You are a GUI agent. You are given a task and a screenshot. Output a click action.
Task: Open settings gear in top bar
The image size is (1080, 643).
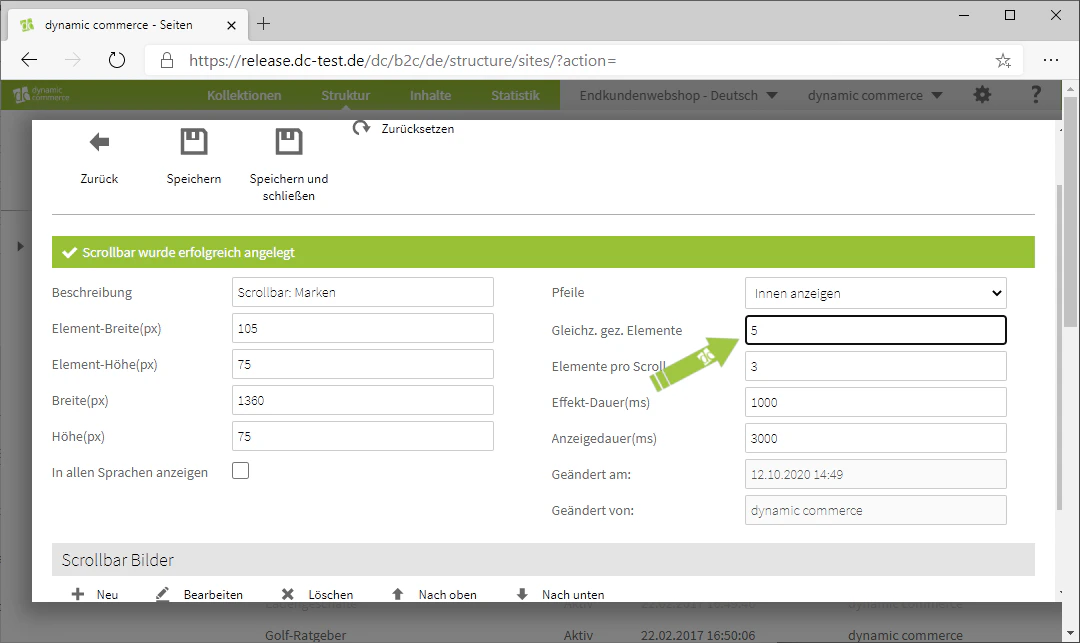[x=982, y=95]
